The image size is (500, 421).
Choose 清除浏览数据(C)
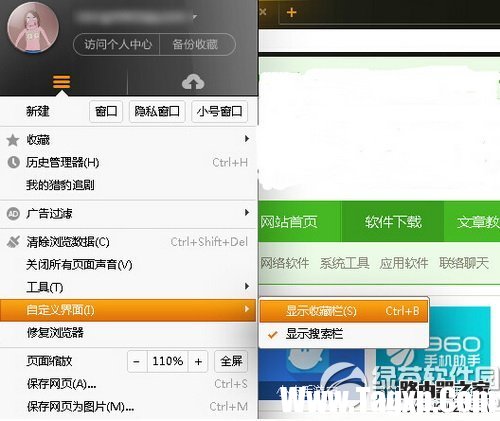[x=128, y=242]
